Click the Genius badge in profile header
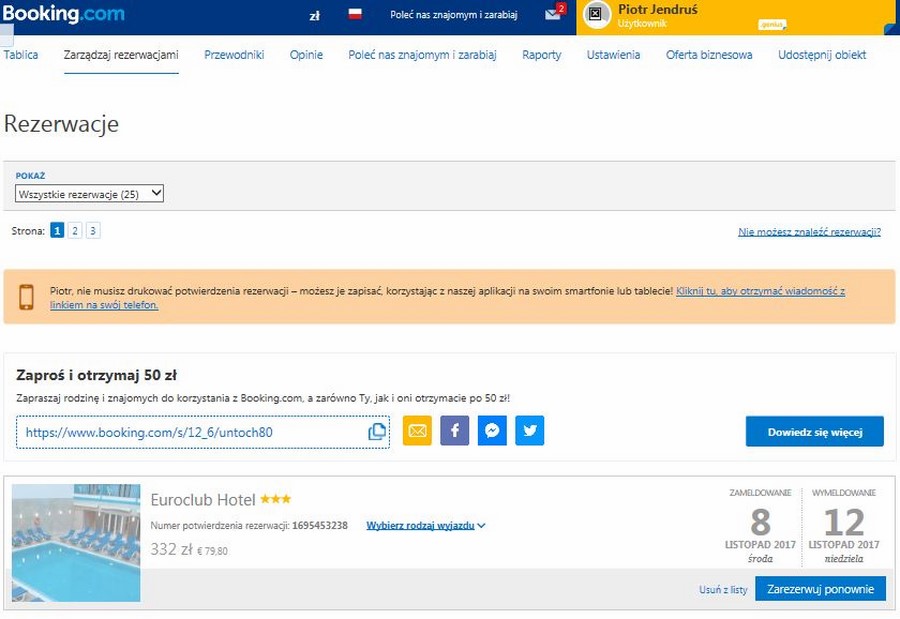Image resolution: width=900 pixels, height=619 pixels. (x=772, y=24)
